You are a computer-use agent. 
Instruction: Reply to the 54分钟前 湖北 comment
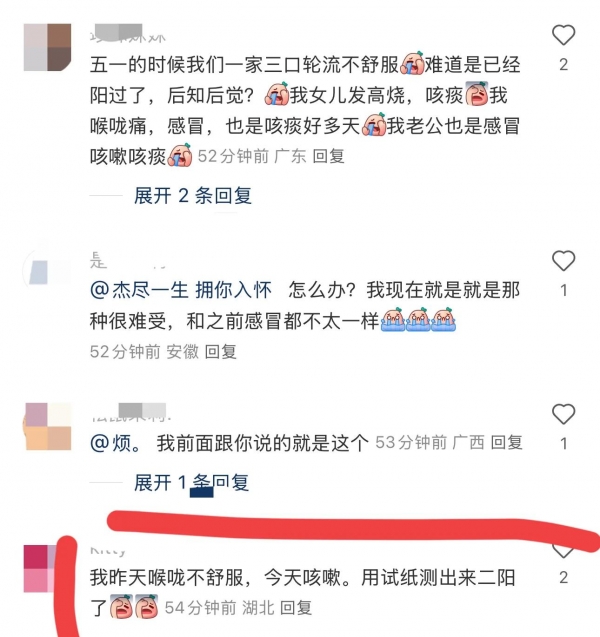click(296, 608)
